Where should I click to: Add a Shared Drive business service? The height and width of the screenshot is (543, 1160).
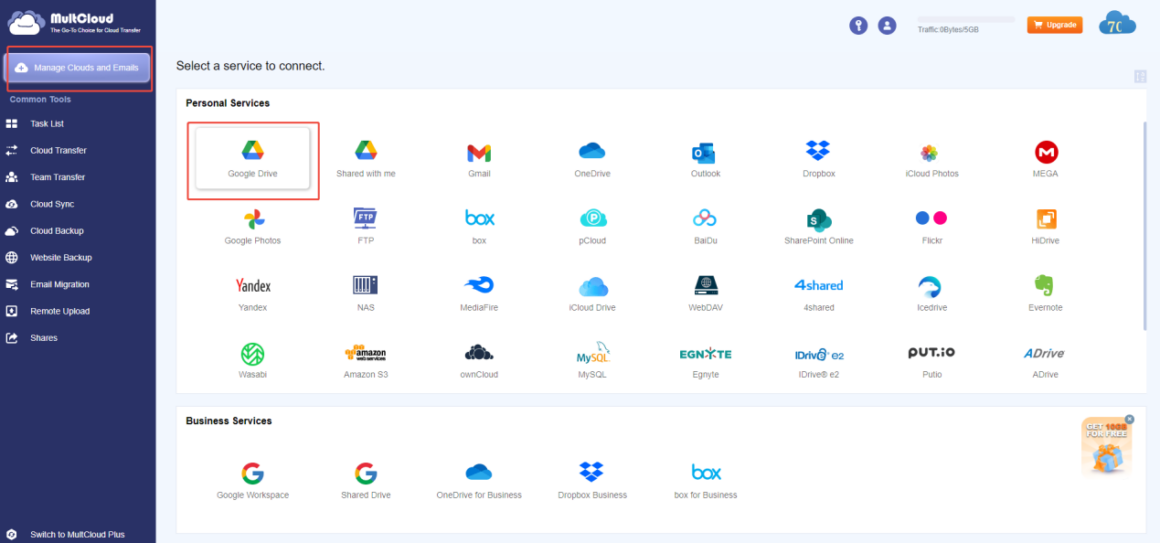pyautogui.click(x=365, y=481)
